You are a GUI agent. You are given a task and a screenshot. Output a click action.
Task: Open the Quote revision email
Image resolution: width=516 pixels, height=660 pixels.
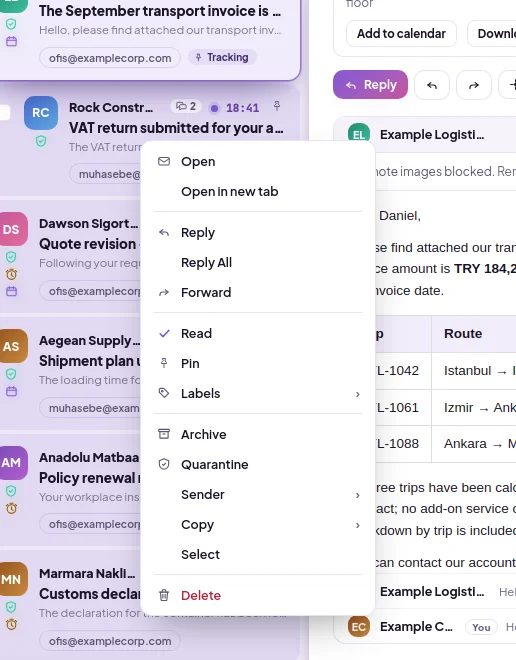pyautogui.click(x=88, y=244)
